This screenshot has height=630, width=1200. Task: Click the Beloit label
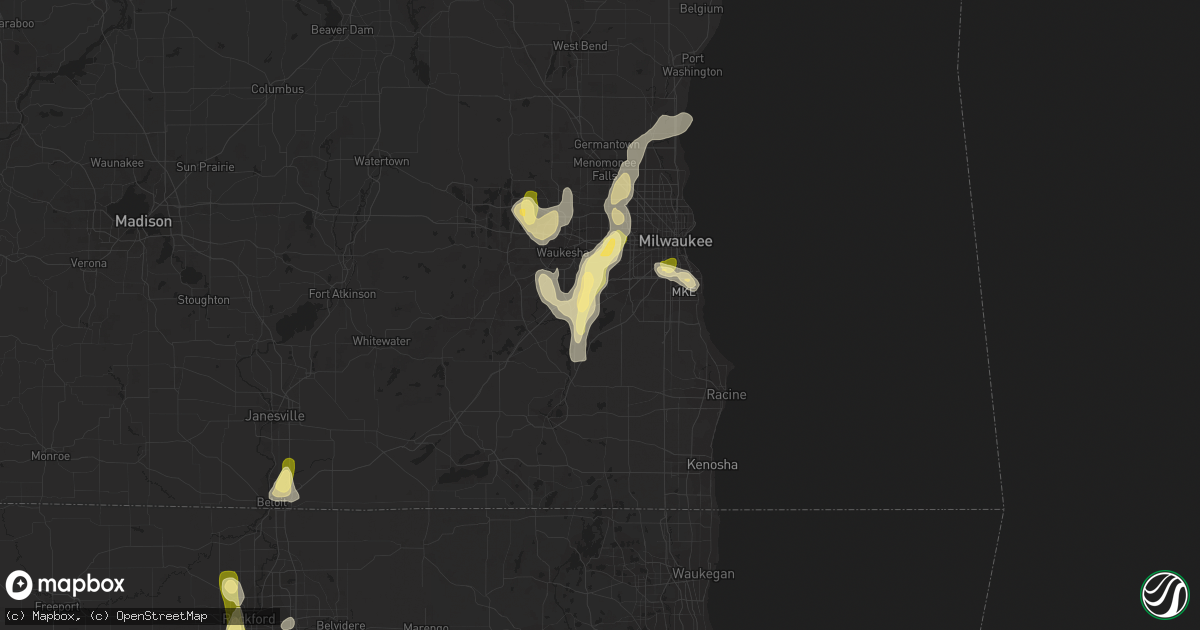(x=271, y=502)
